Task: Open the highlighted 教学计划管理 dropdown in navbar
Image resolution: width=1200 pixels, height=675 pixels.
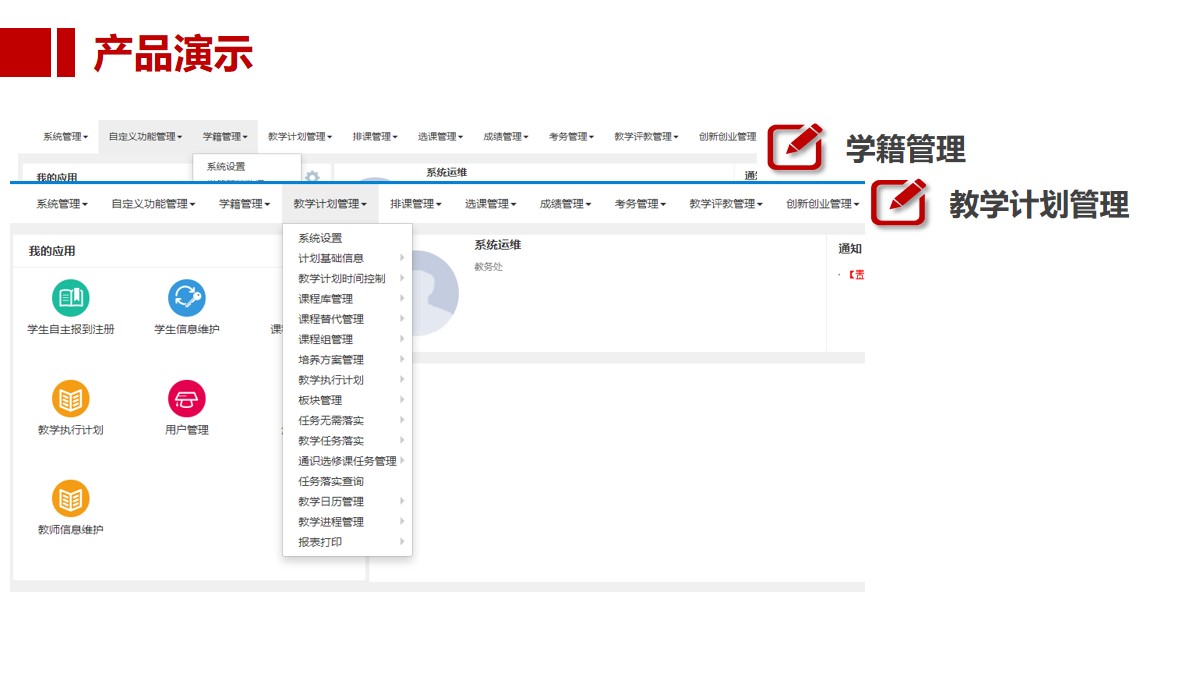Action: coord(330,204)
